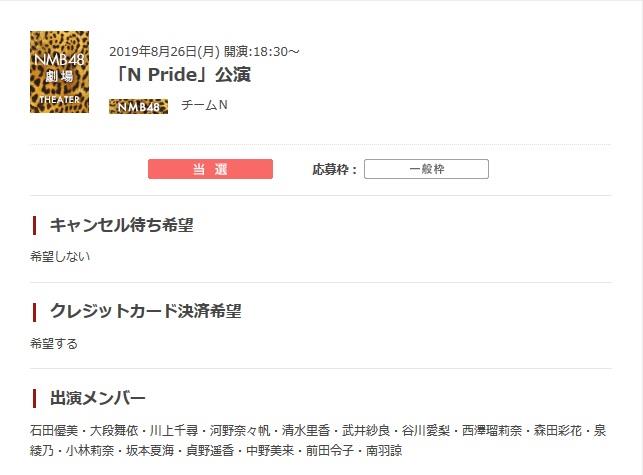Click the キャンセル待ち希望 section heading
Screen dimensions: 643x475
coord(121,225)
